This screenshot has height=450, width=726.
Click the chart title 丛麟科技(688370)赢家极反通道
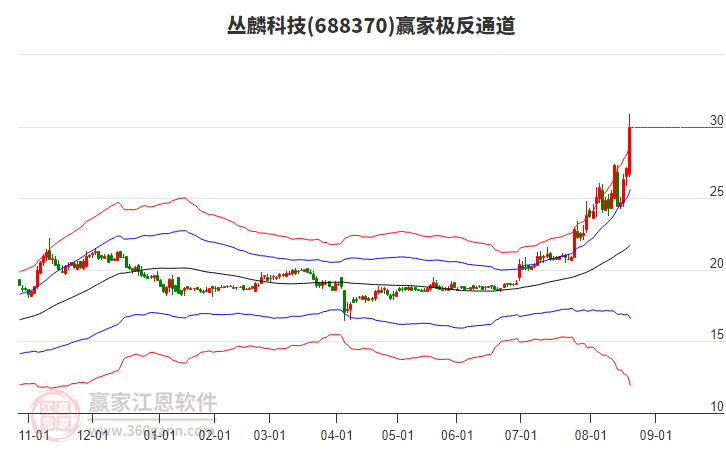point(371,25)
